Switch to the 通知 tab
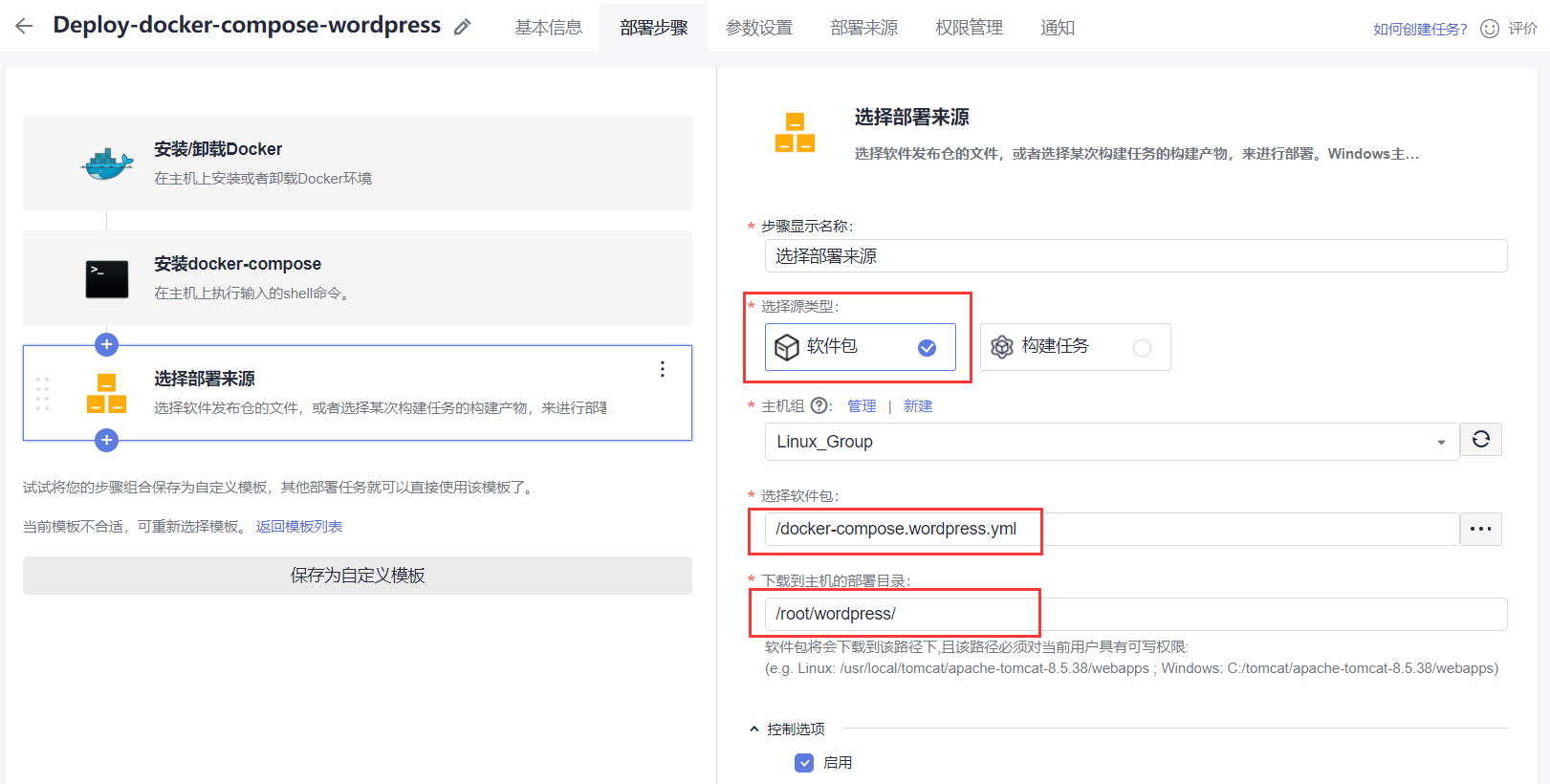 (x=1058, y=28)
